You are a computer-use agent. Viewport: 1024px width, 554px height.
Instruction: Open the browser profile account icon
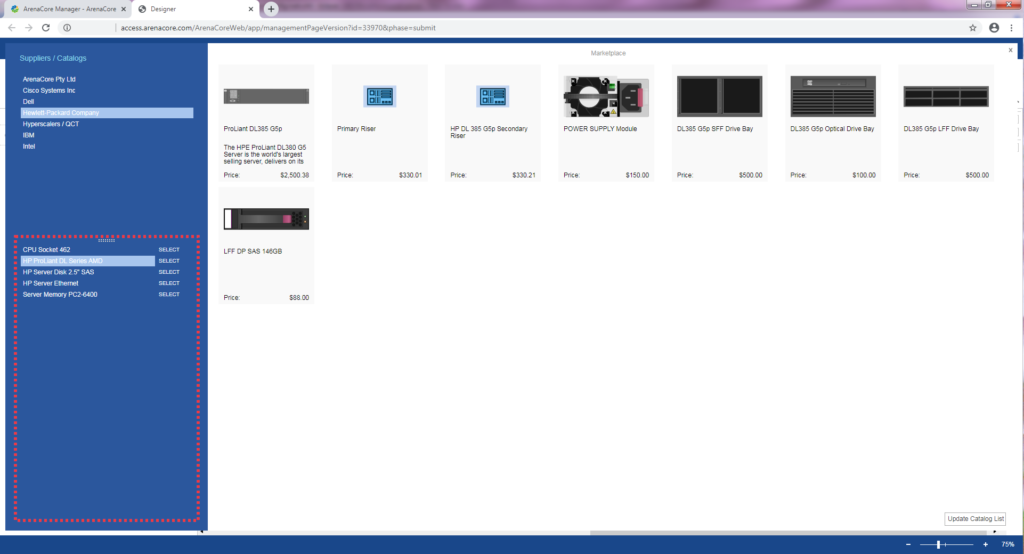click(x=994, y=27)
